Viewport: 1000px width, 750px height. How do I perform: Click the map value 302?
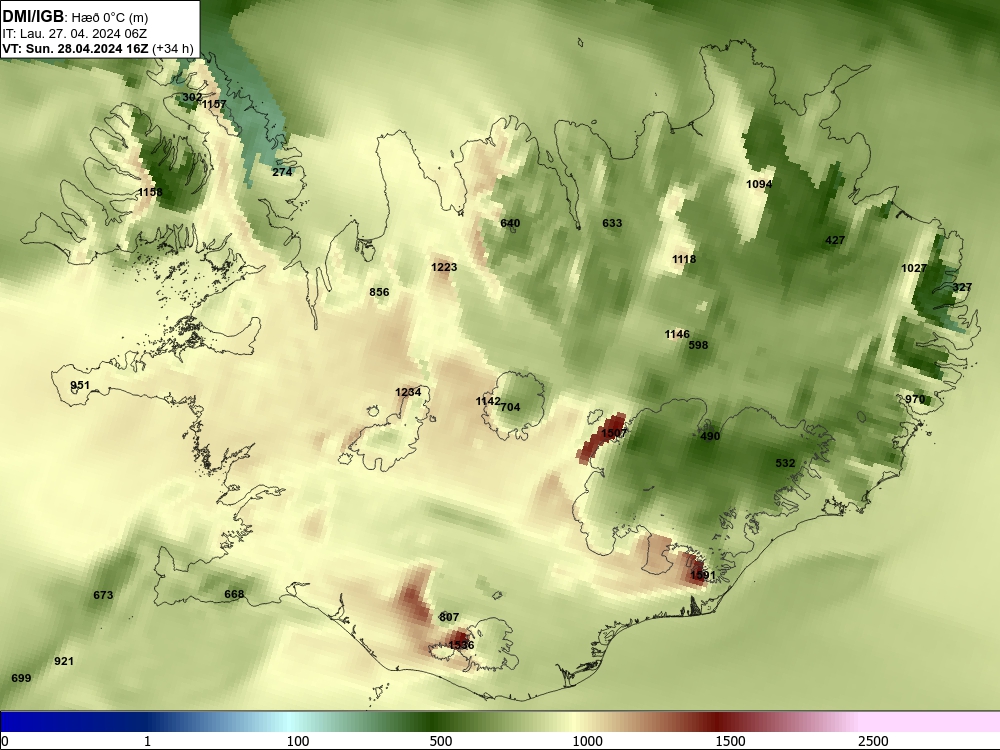[192, 98]
